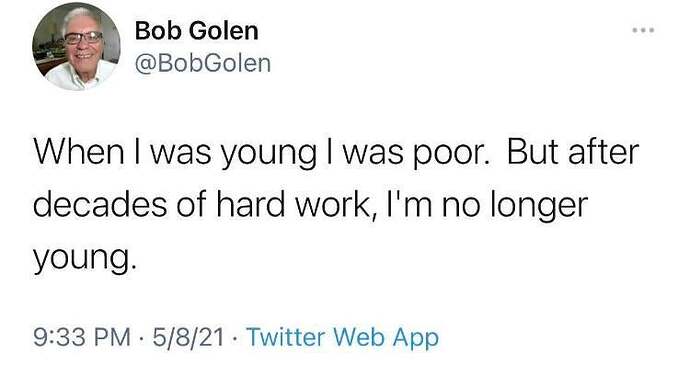Viewport: 690px width, 365px height.
Task: Click the word "no" in the tweet
Action: [461, 206]
